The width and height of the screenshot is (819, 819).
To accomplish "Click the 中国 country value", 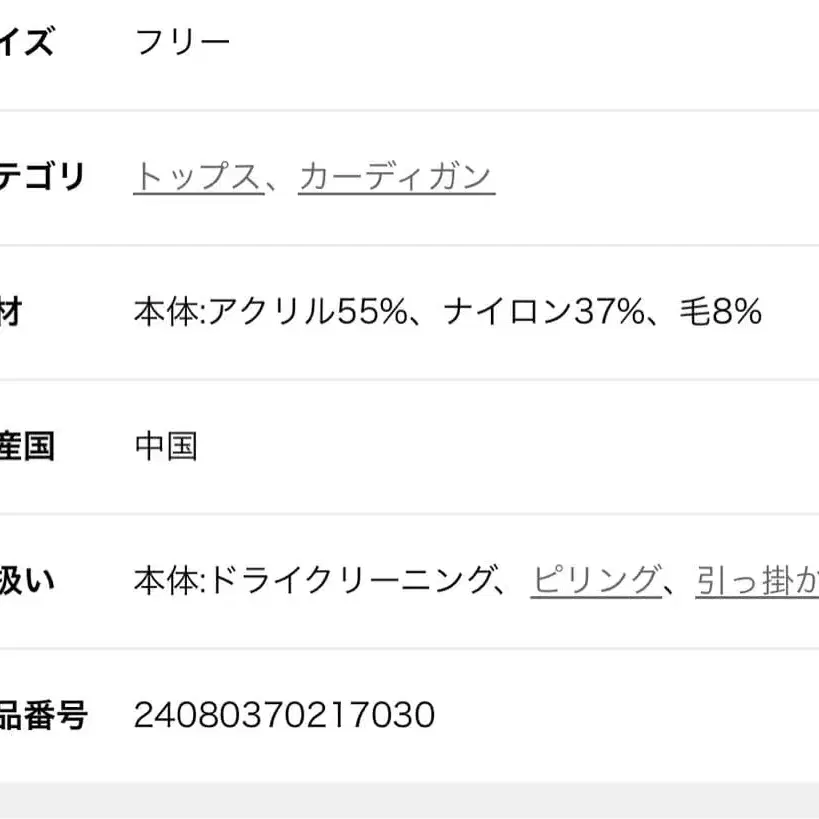I will [x=166, y=446].
